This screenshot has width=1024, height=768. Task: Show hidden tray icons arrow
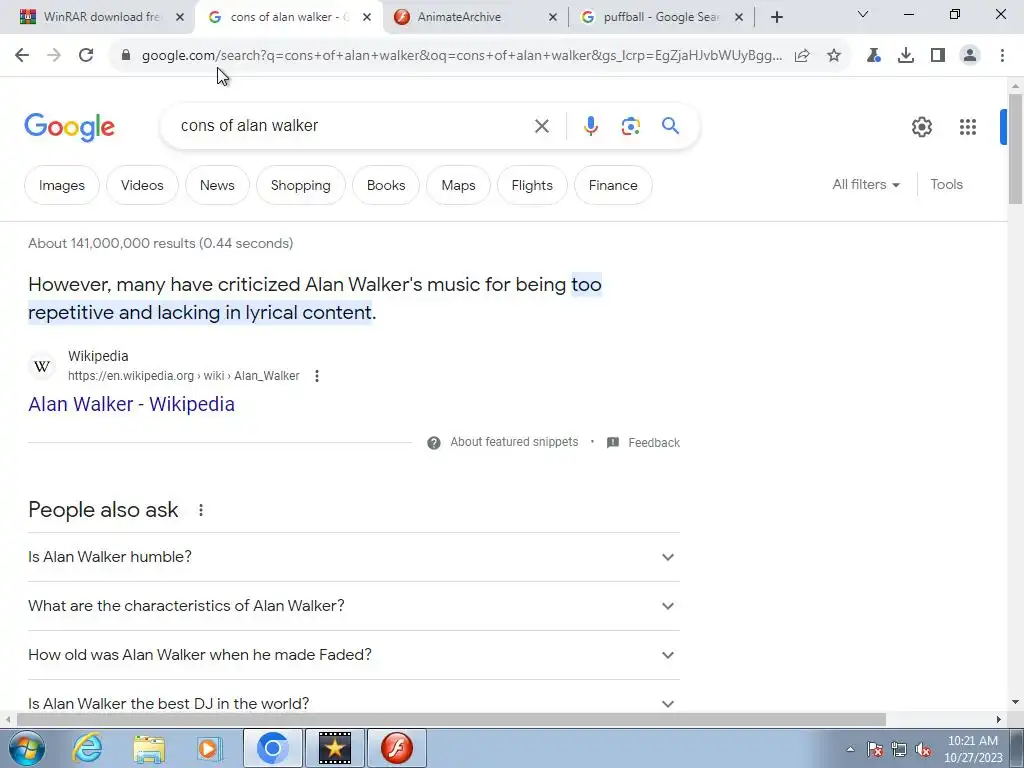[x=850, y=749]
